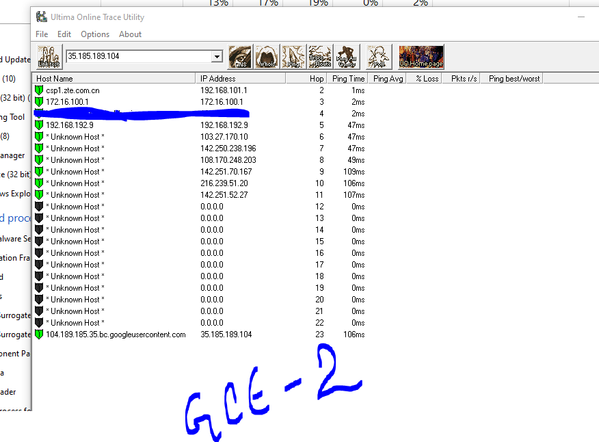Click the eye picture toolbar button
Image resolution: width=599 pixels, height=442 pixels.
click(240, 57)
